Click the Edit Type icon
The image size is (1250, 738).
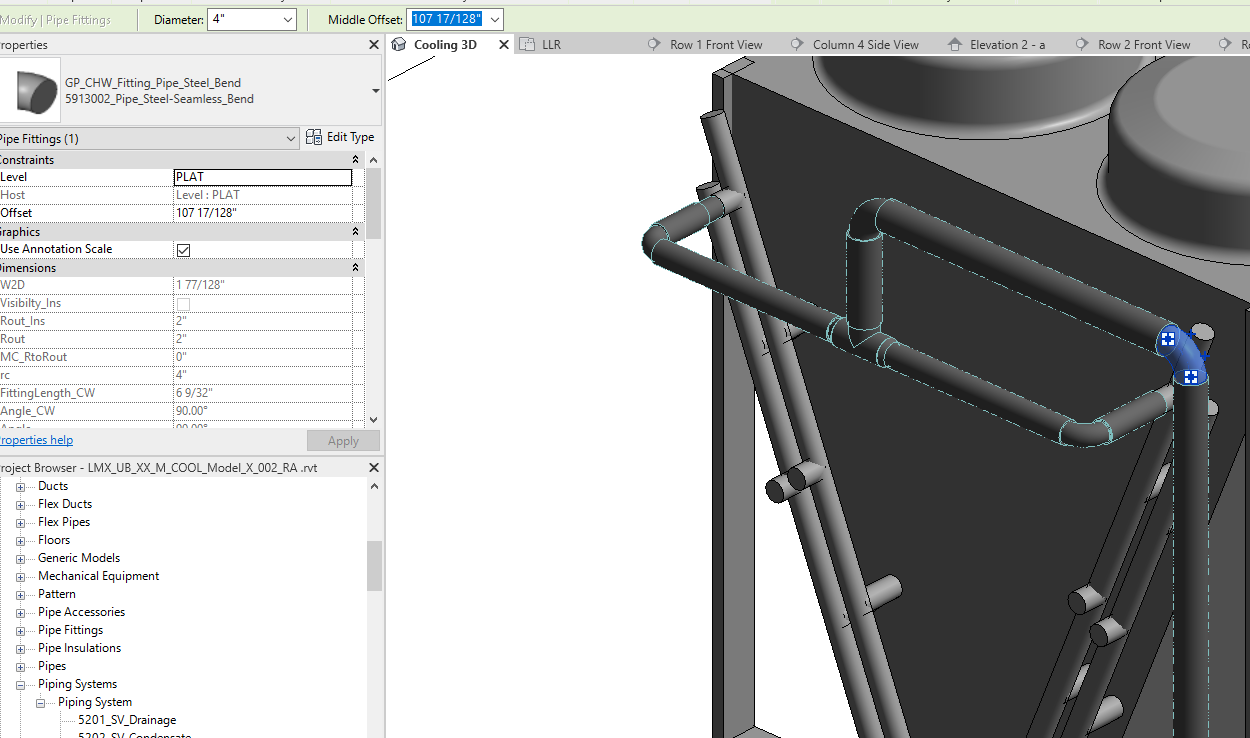pos(314,137)
